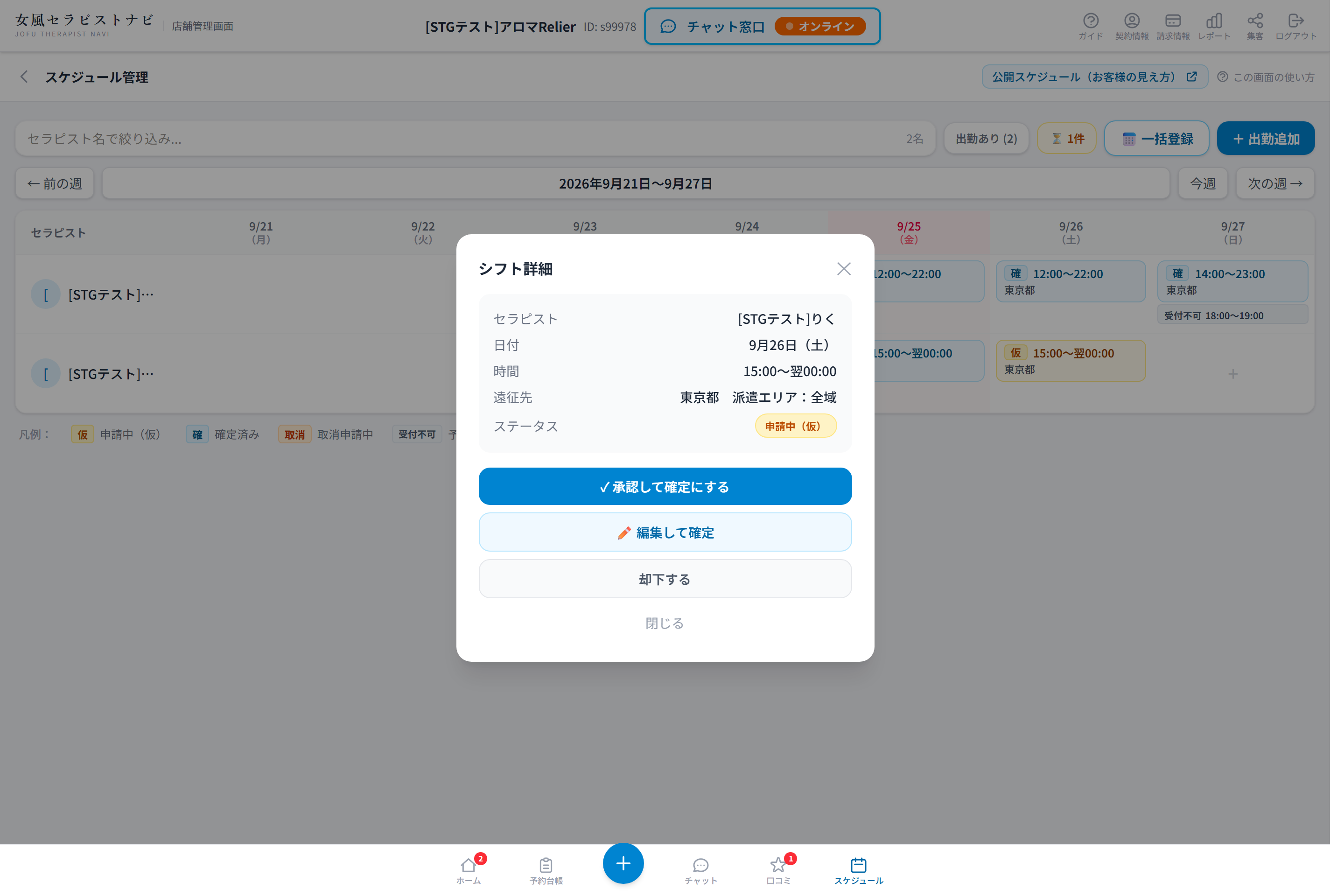Approve with 承認して確定にする button
The image size is (1344, 896).
pos(665,486)
